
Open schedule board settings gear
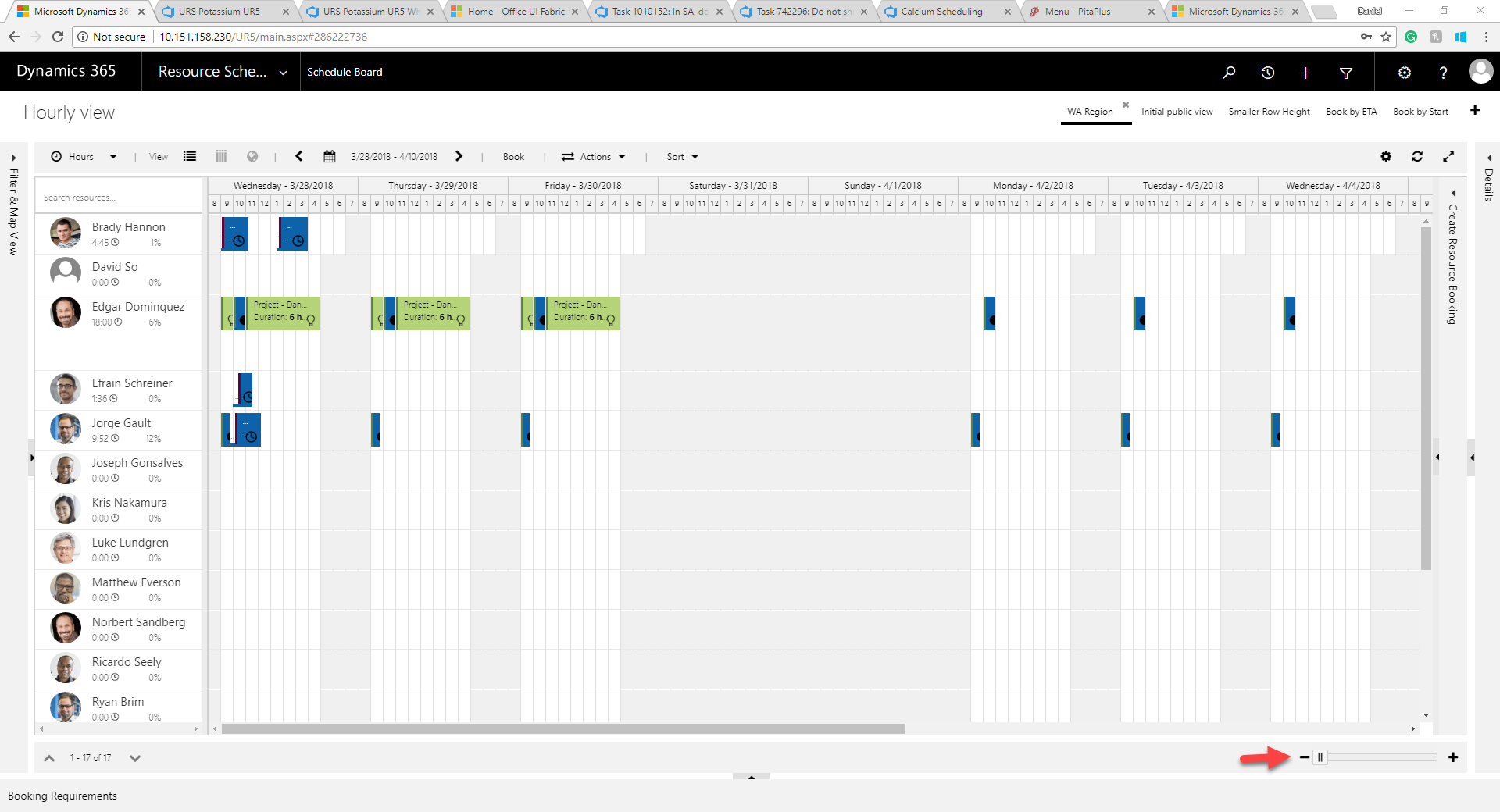pos(1386,156)
